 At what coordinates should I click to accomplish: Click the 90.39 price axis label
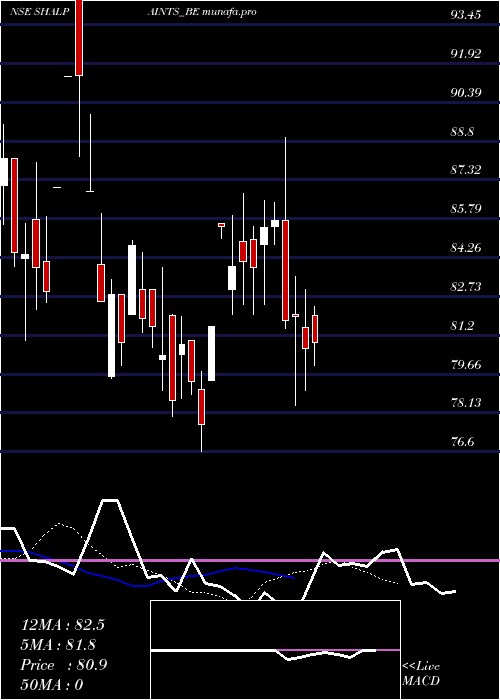pos(466,92)
